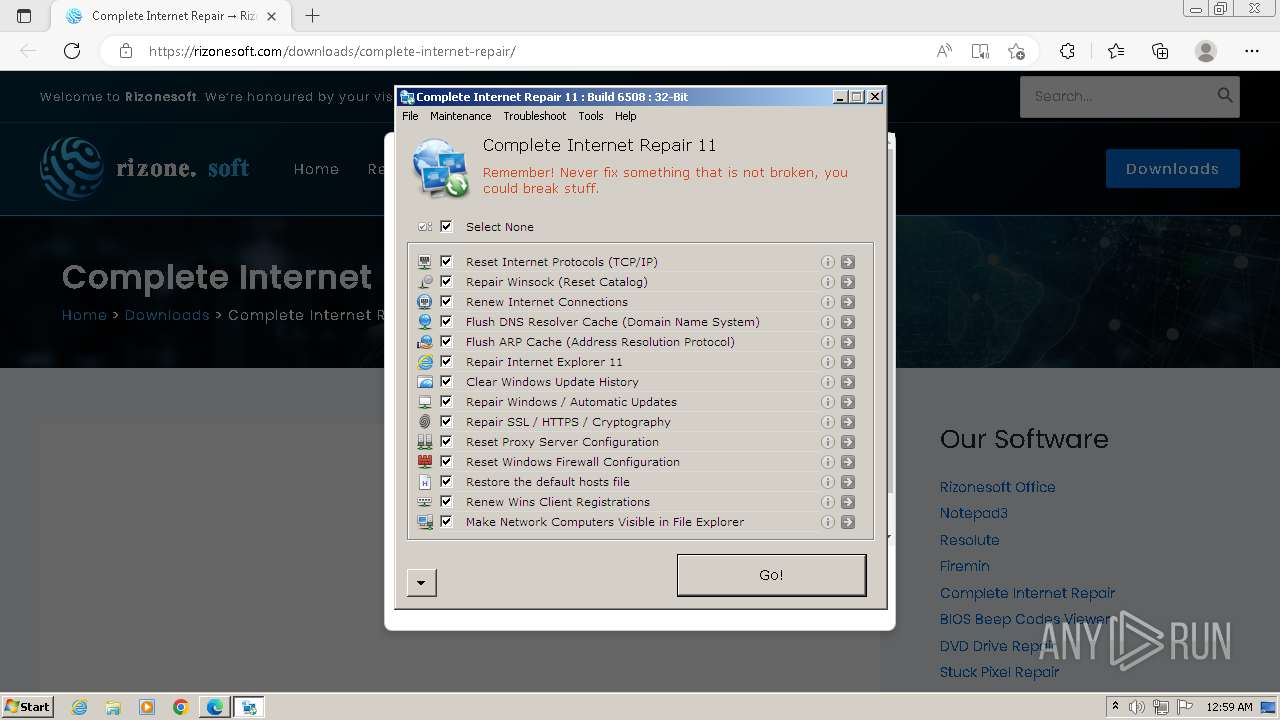Image resolution: width=1280 pixels, height=720 pixels.
Task: Click the Windows Start button
Action: click(x=28, y=707)
